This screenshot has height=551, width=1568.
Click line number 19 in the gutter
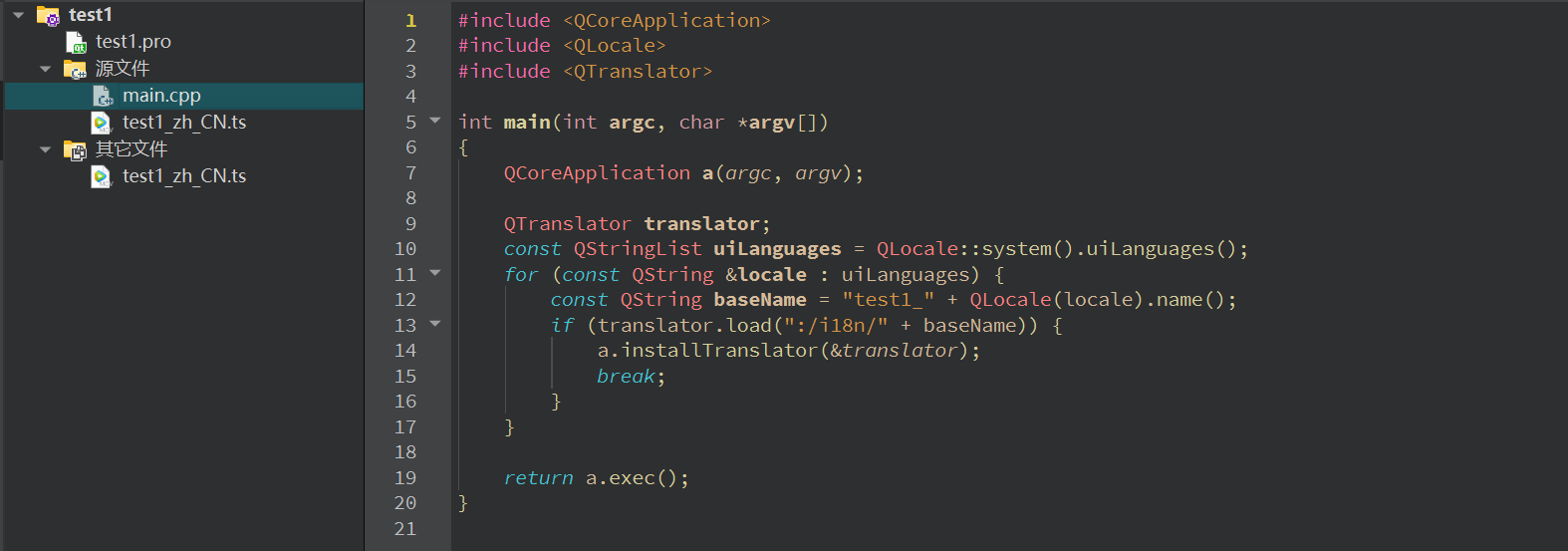tap(405, 477)
